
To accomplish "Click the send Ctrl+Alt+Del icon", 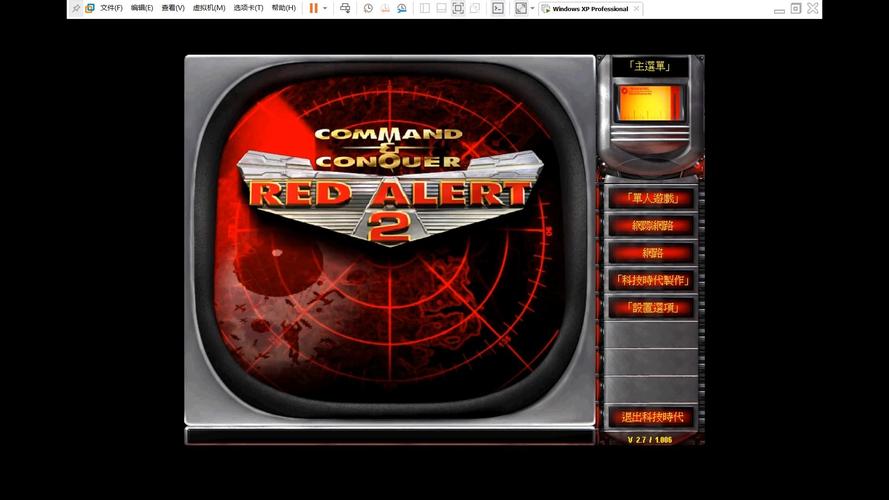I will point(345,8).
